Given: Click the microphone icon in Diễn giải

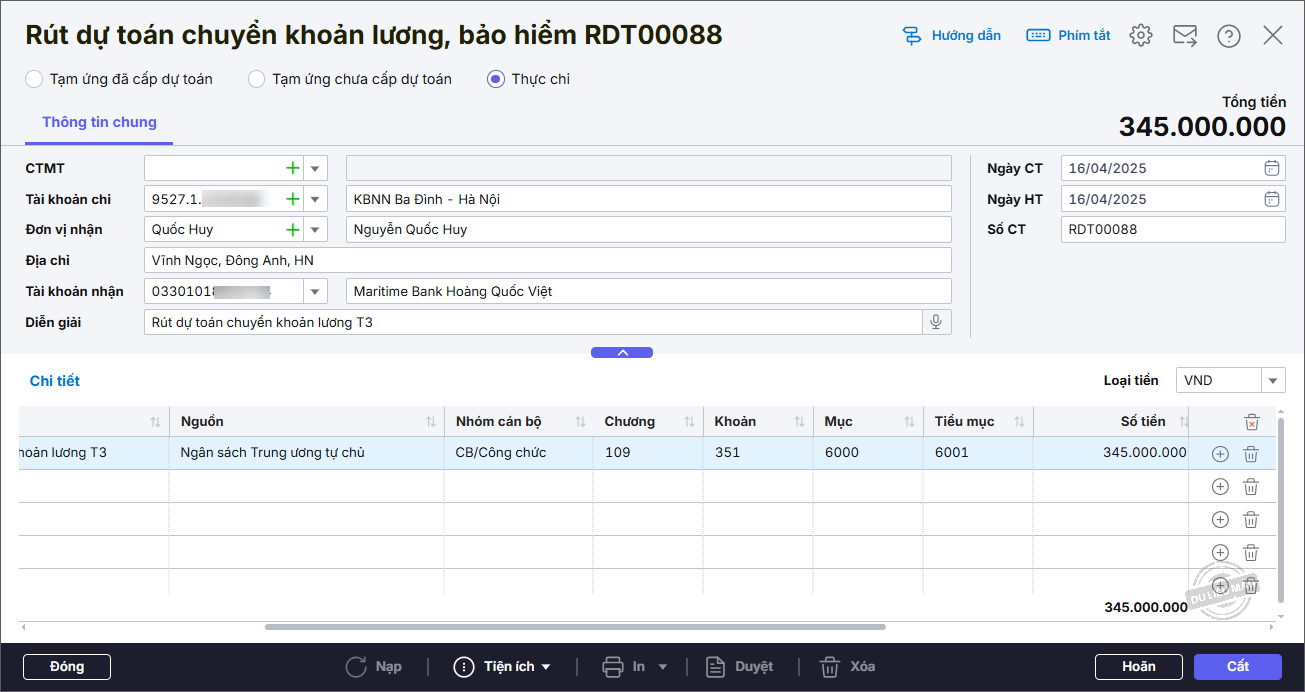Looking at the screenshot, I should click(936, 322).
